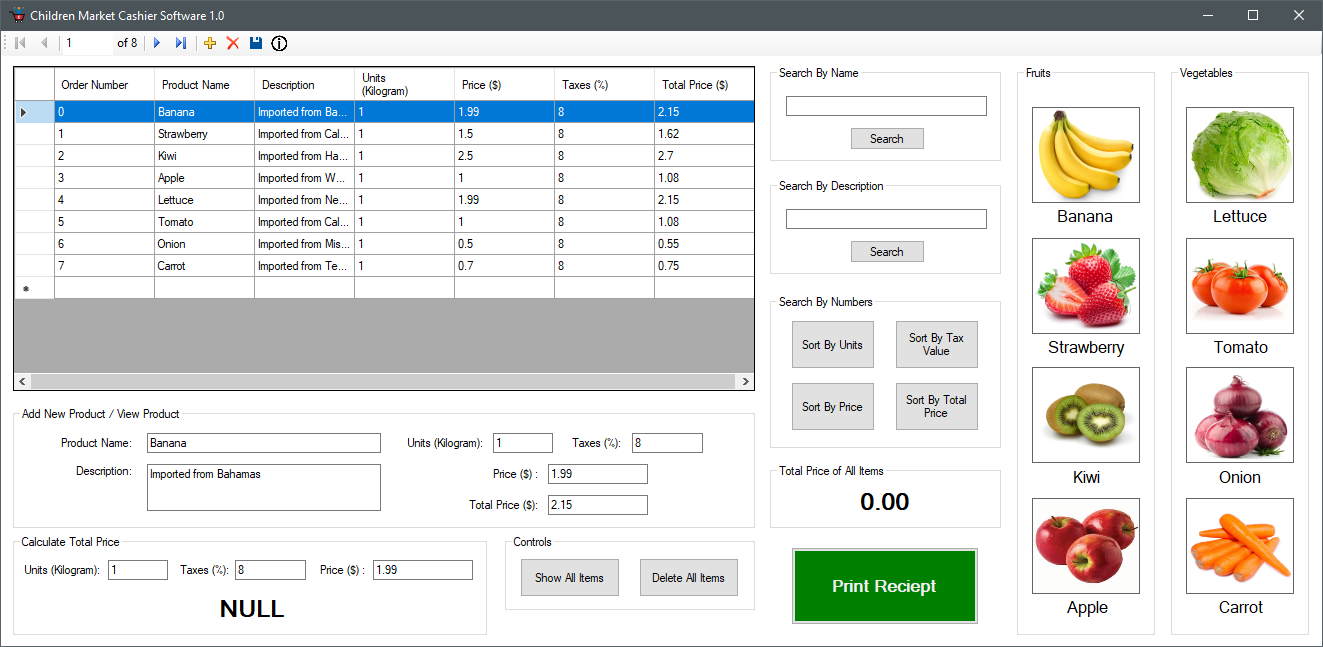Pick the Tomato vegetable image
The height and width of the screenshot is (647, 1323).
coord(1240,286)
